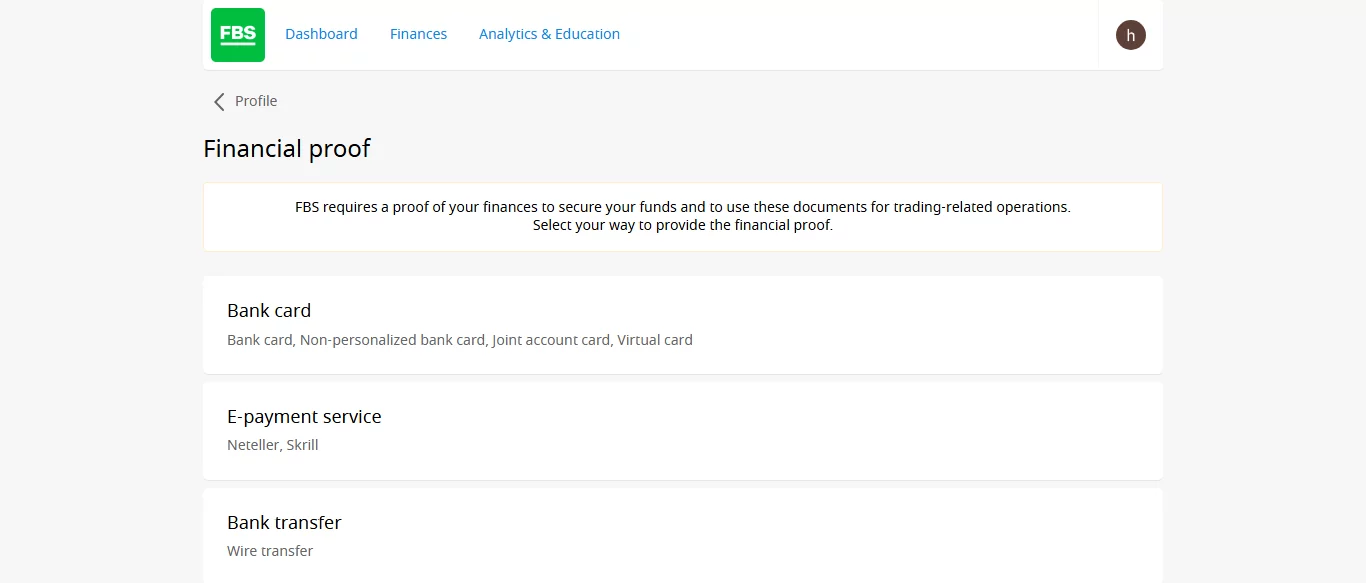Open the Finances menu item

tap(418, 34)
